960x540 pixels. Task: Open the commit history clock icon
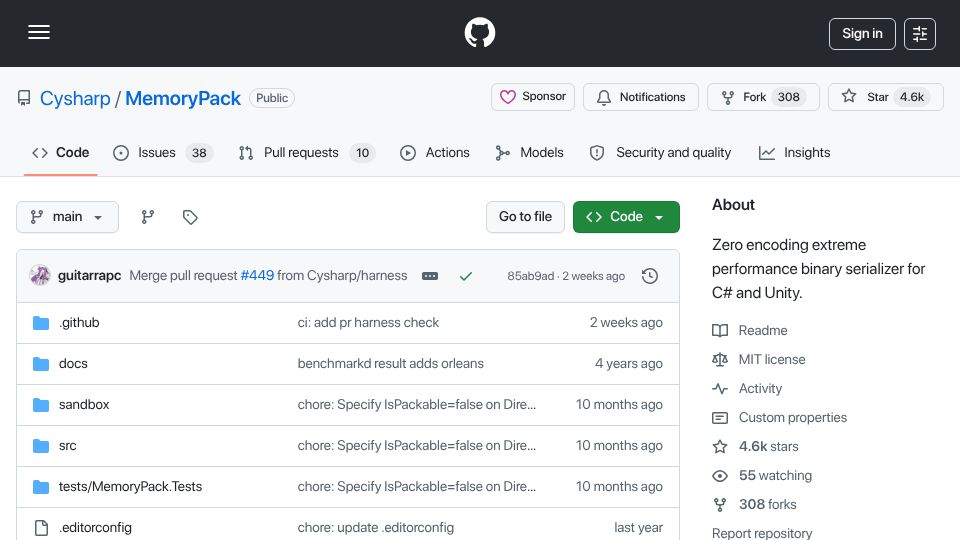click(650, 276)
